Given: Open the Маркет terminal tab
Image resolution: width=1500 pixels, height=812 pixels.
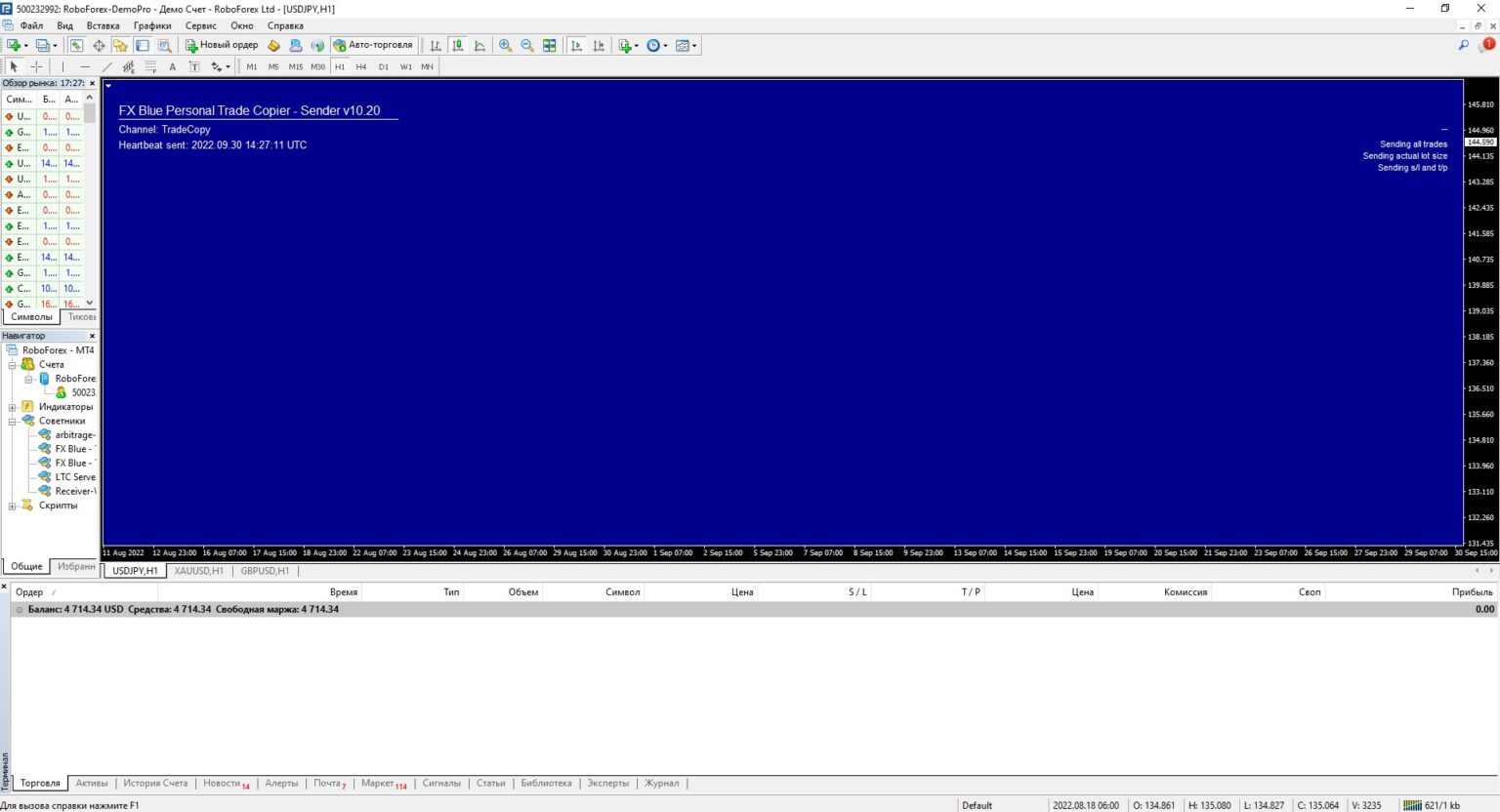Looking at the screenshot, I should click(x=381, y=783).
